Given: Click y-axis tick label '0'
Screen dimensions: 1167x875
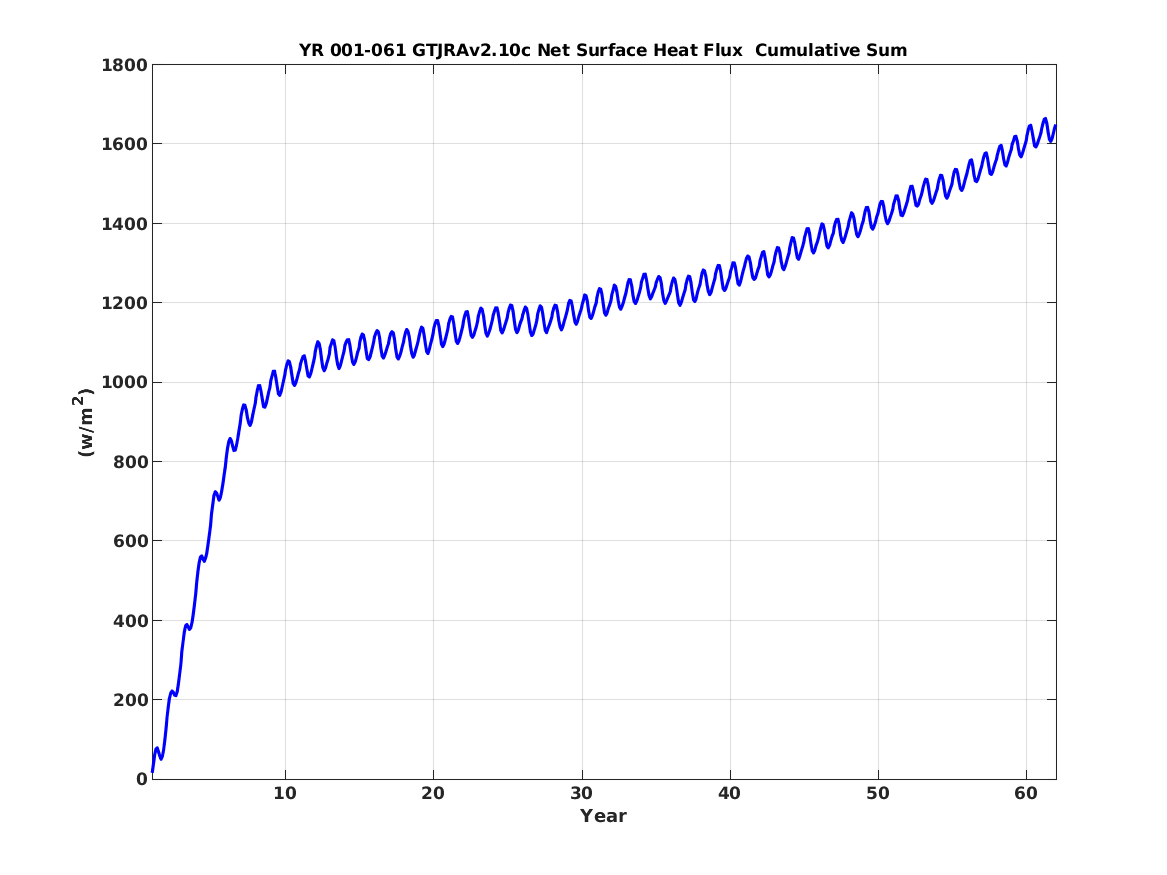Looking at the screenshot, I should click(142, 780).
